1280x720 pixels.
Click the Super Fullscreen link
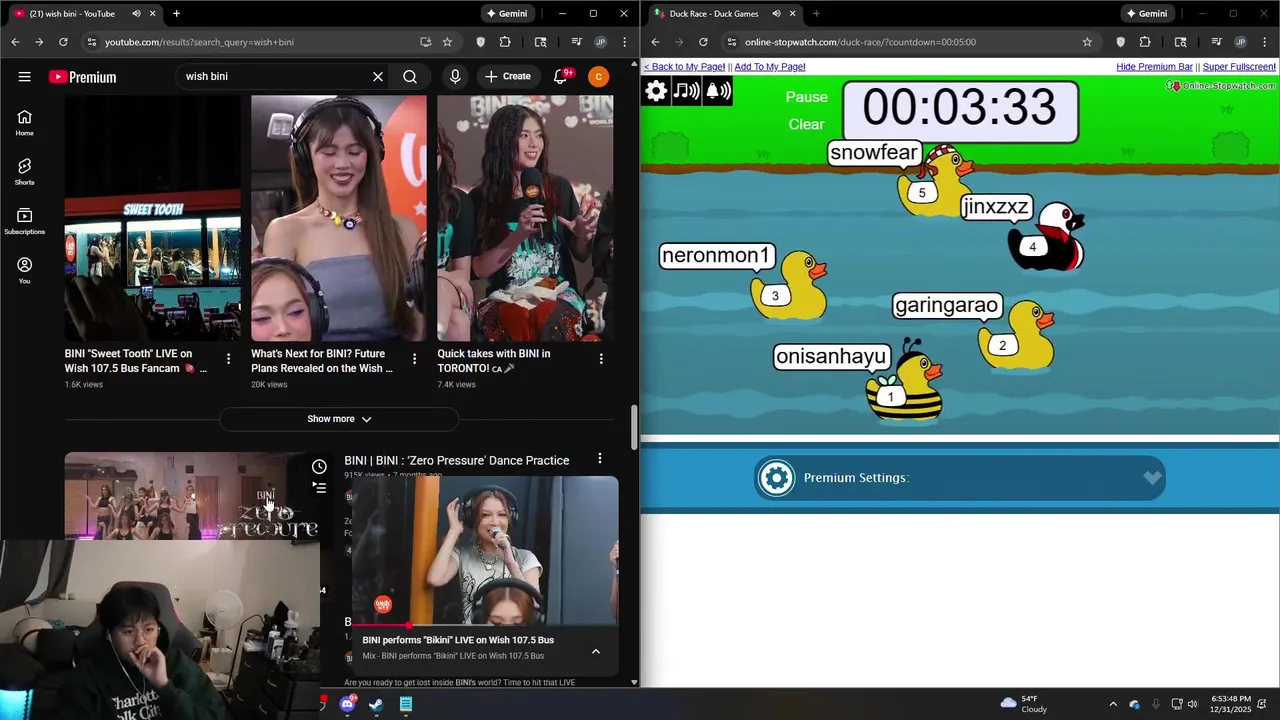[1239, 67]
